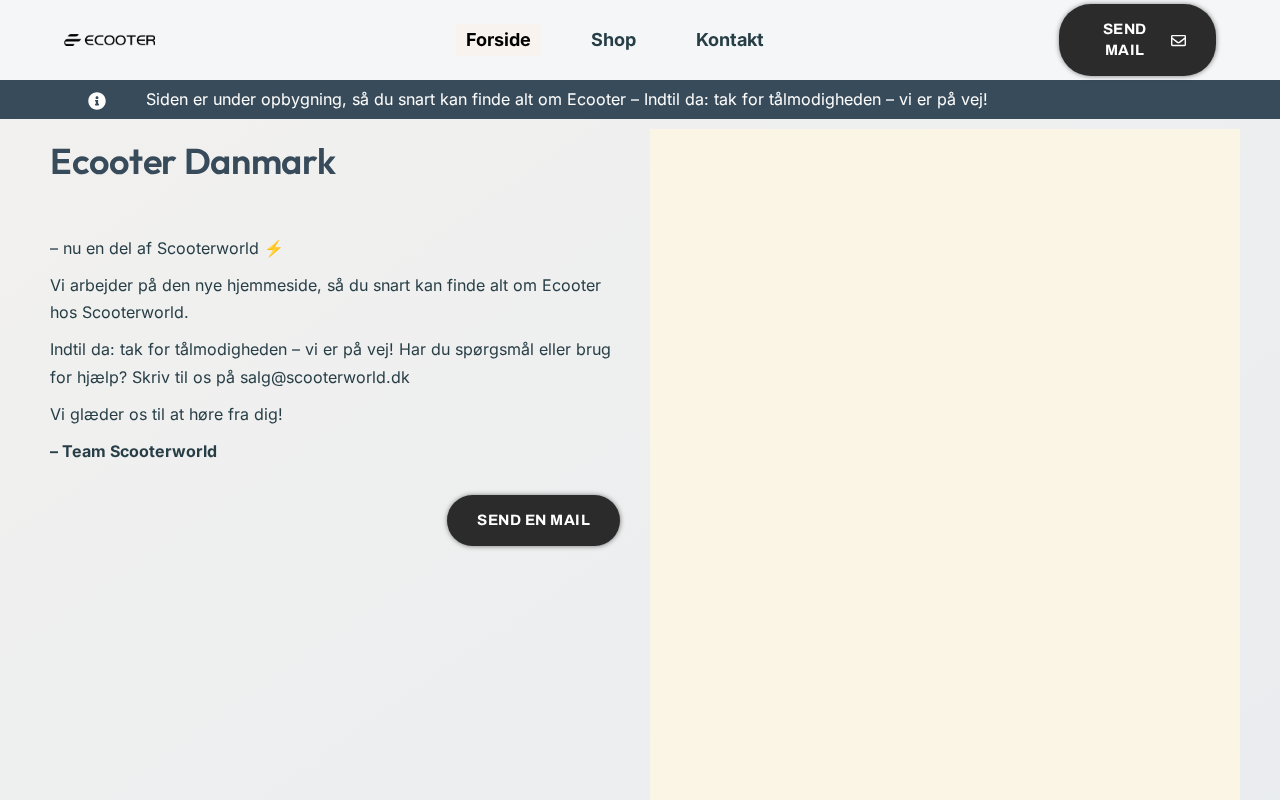This screenshot has width=1280, height=800.
Task: Click the '– nu en del af Scooterworld' line
Action: coord(154,248)
